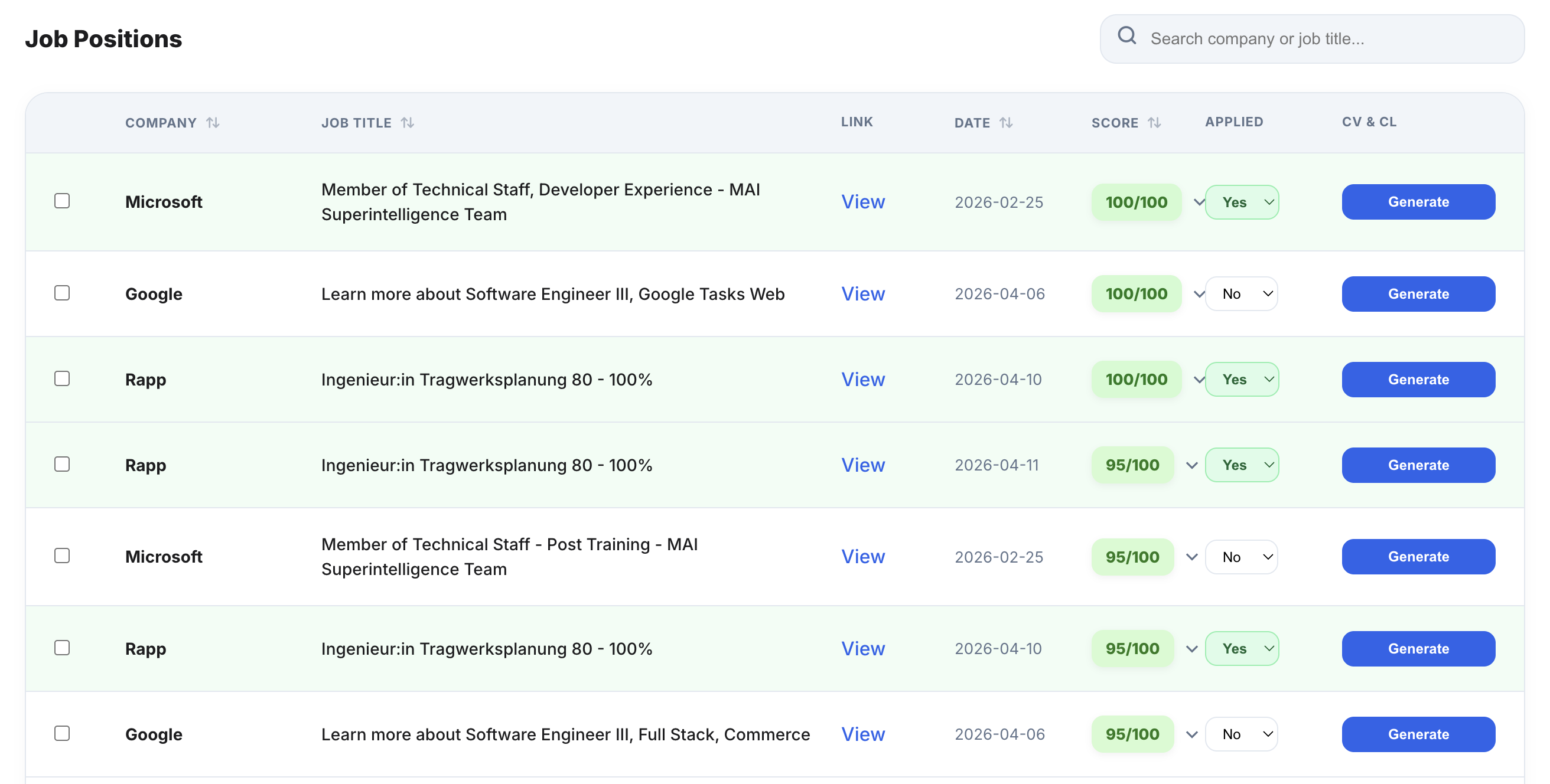Image resolution: width=1550 pixels, height=784 pixels.
Task: Click the LINK column header
Action: pyautogui.click(x=857, y=122)
